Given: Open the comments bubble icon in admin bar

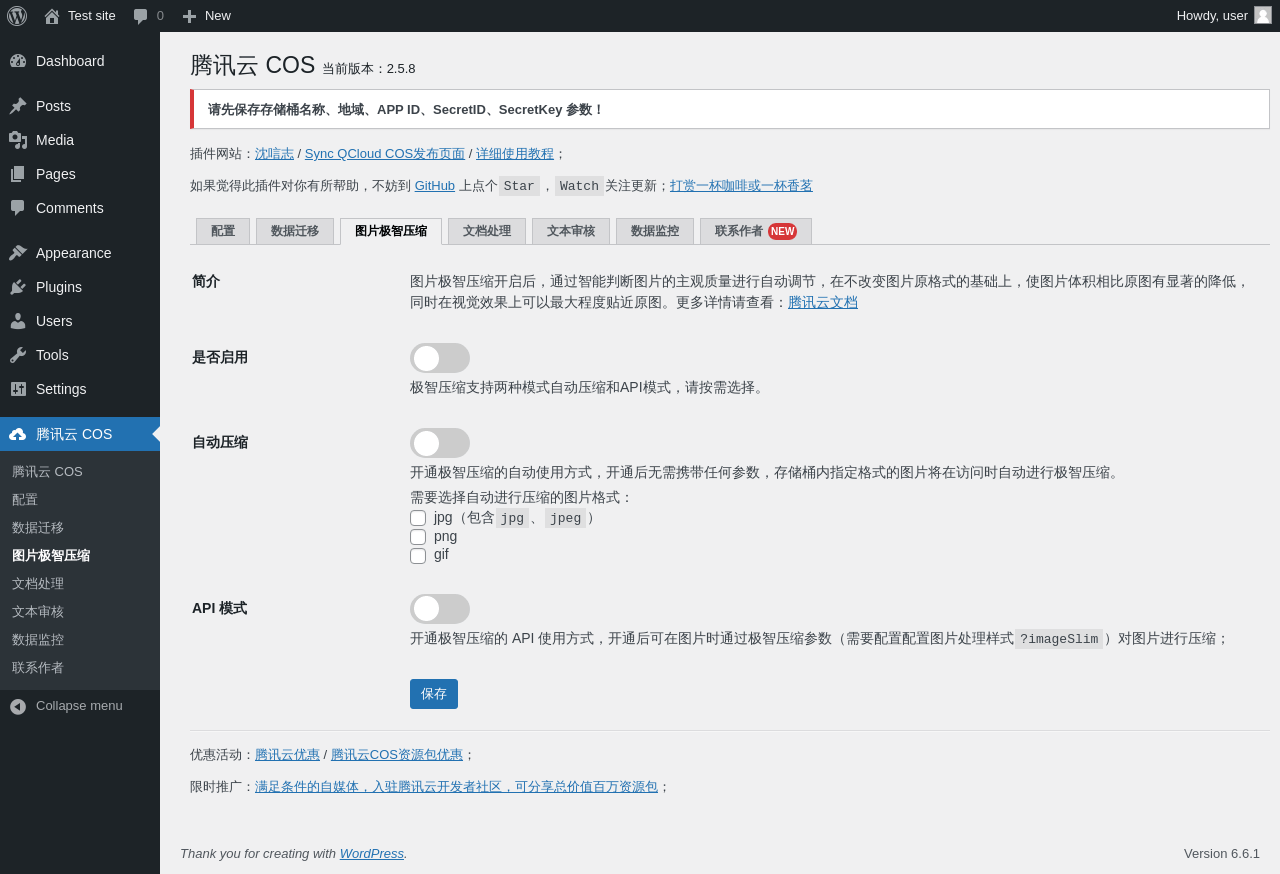Looking at the screenshot, I should pyautogui.click(x=141, y=16).
